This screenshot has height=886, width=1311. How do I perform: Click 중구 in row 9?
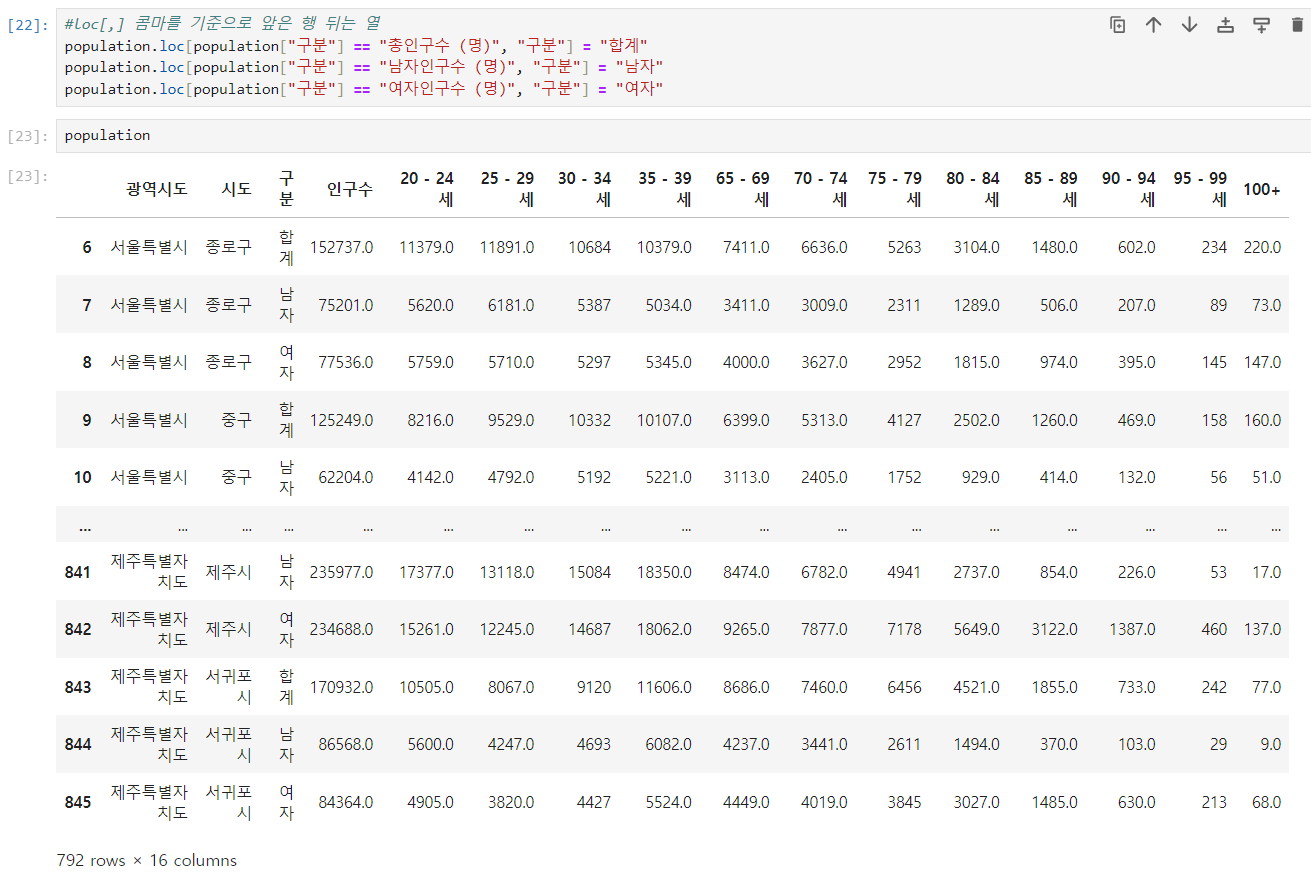(x=236, y=420)
